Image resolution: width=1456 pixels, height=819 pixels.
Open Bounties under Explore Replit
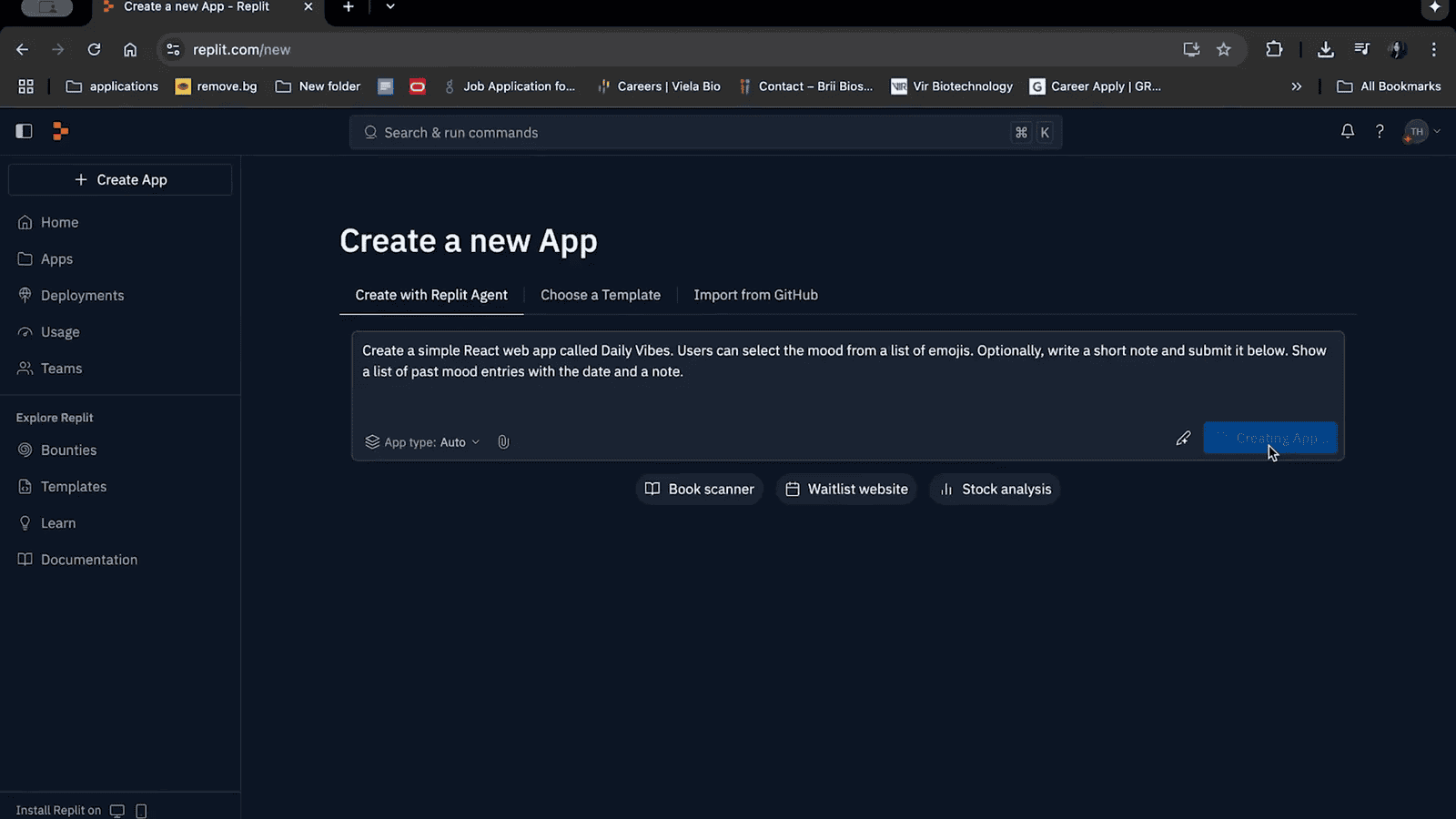(68, 450)
